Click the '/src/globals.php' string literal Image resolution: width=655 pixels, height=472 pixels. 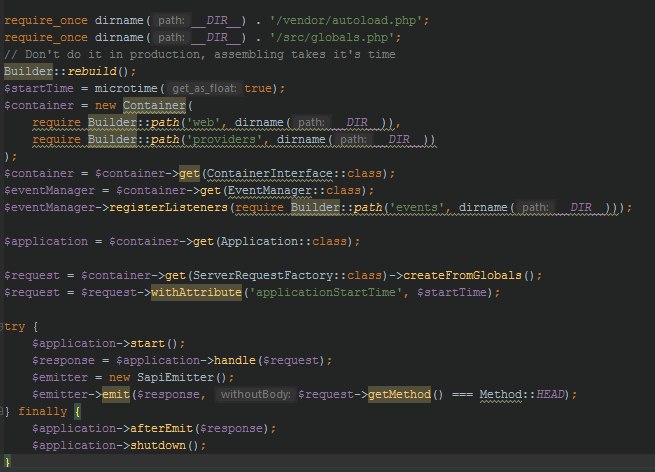coord(332,38)
